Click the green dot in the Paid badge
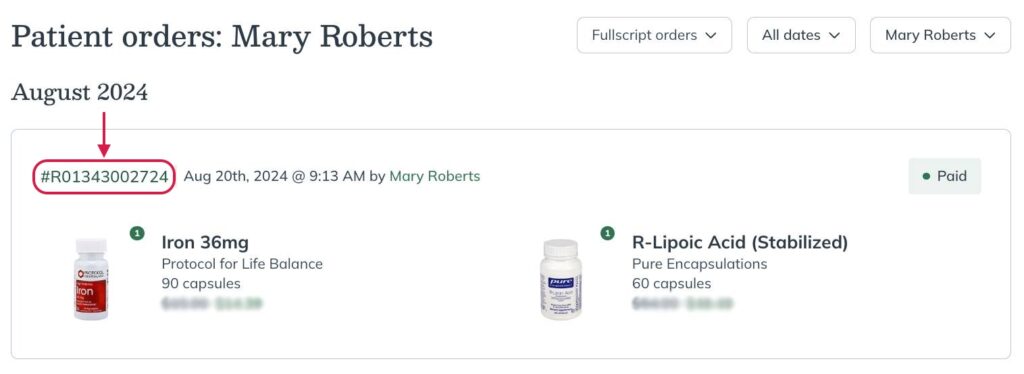Screen dimensions: 1024x374 point(926,177)
